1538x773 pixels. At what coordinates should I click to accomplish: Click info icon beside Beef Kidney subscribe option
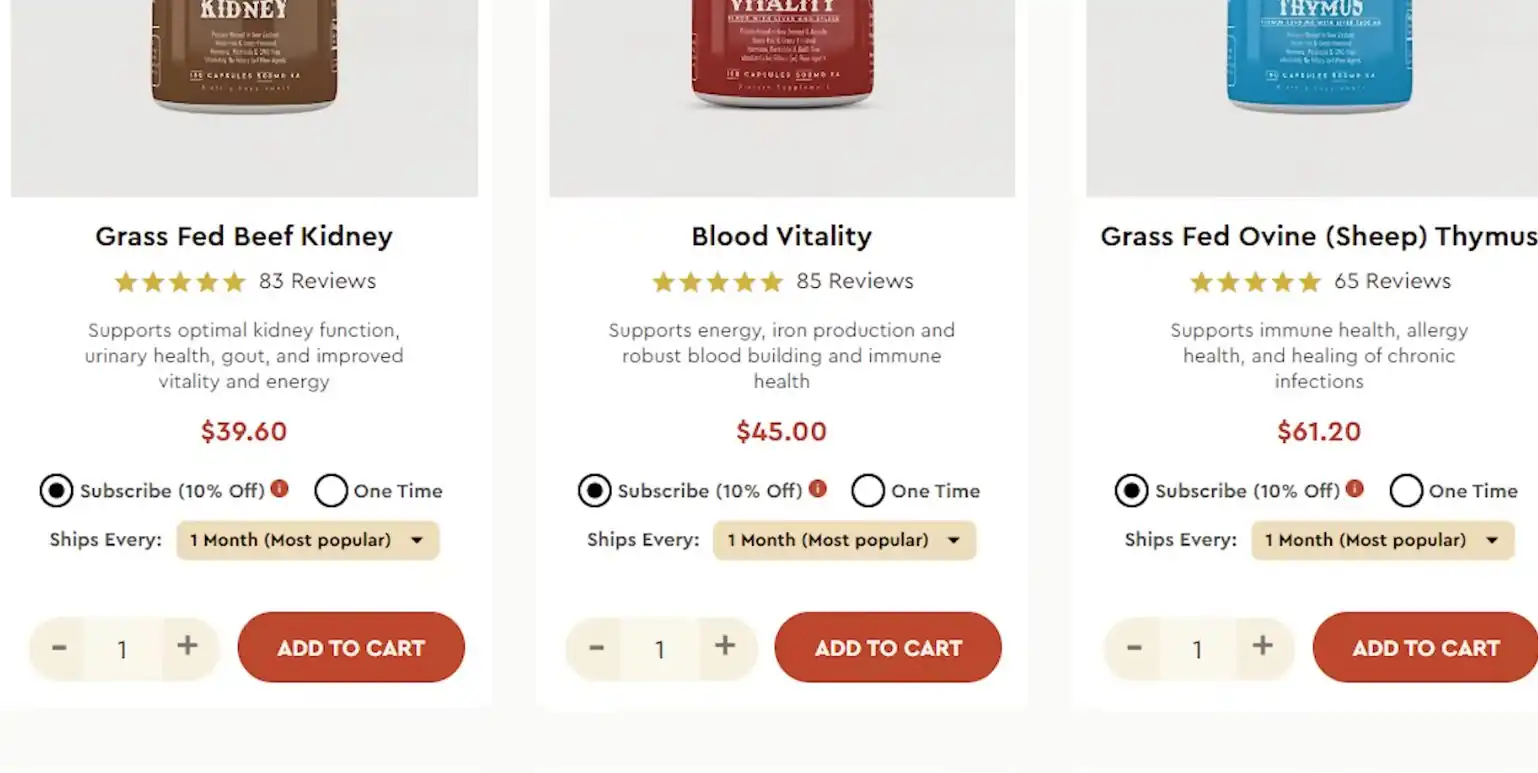280,489
